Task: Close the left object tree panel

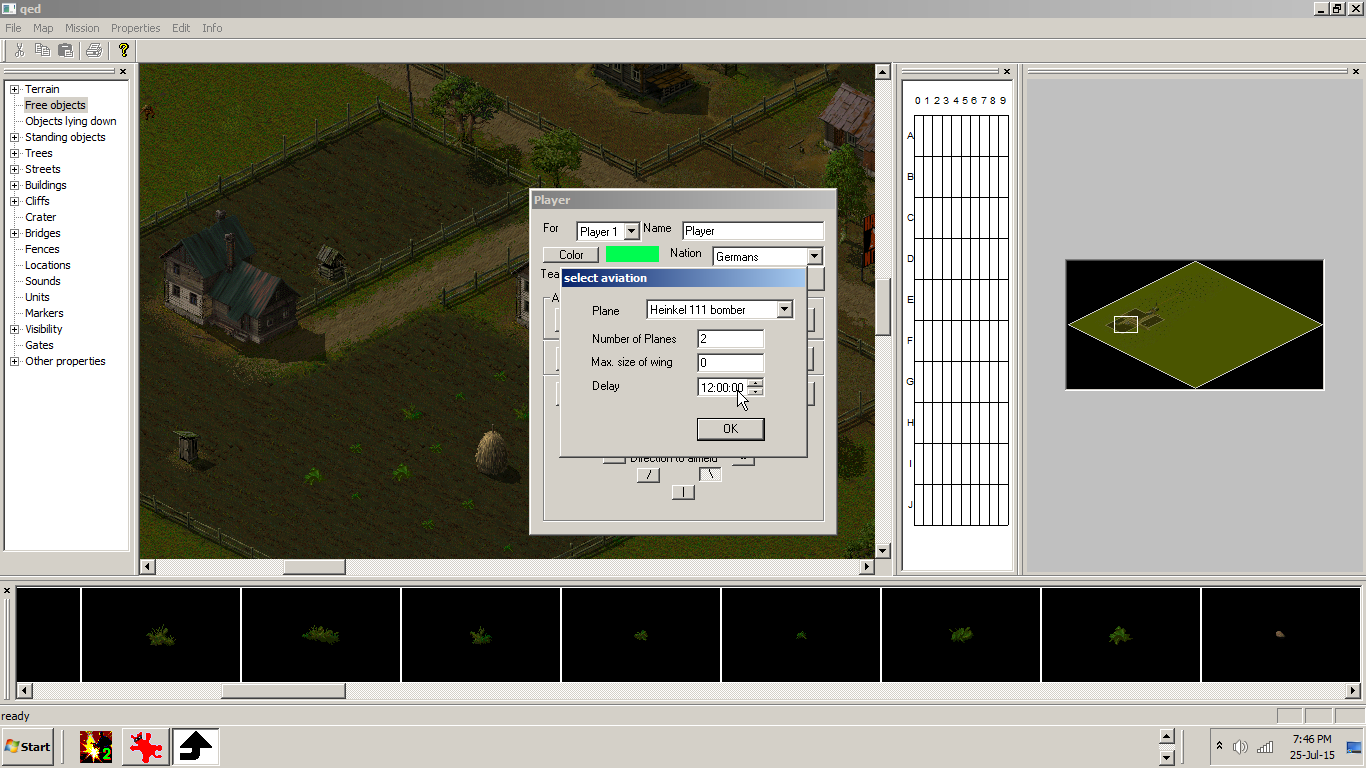Action: coord(123,72)
